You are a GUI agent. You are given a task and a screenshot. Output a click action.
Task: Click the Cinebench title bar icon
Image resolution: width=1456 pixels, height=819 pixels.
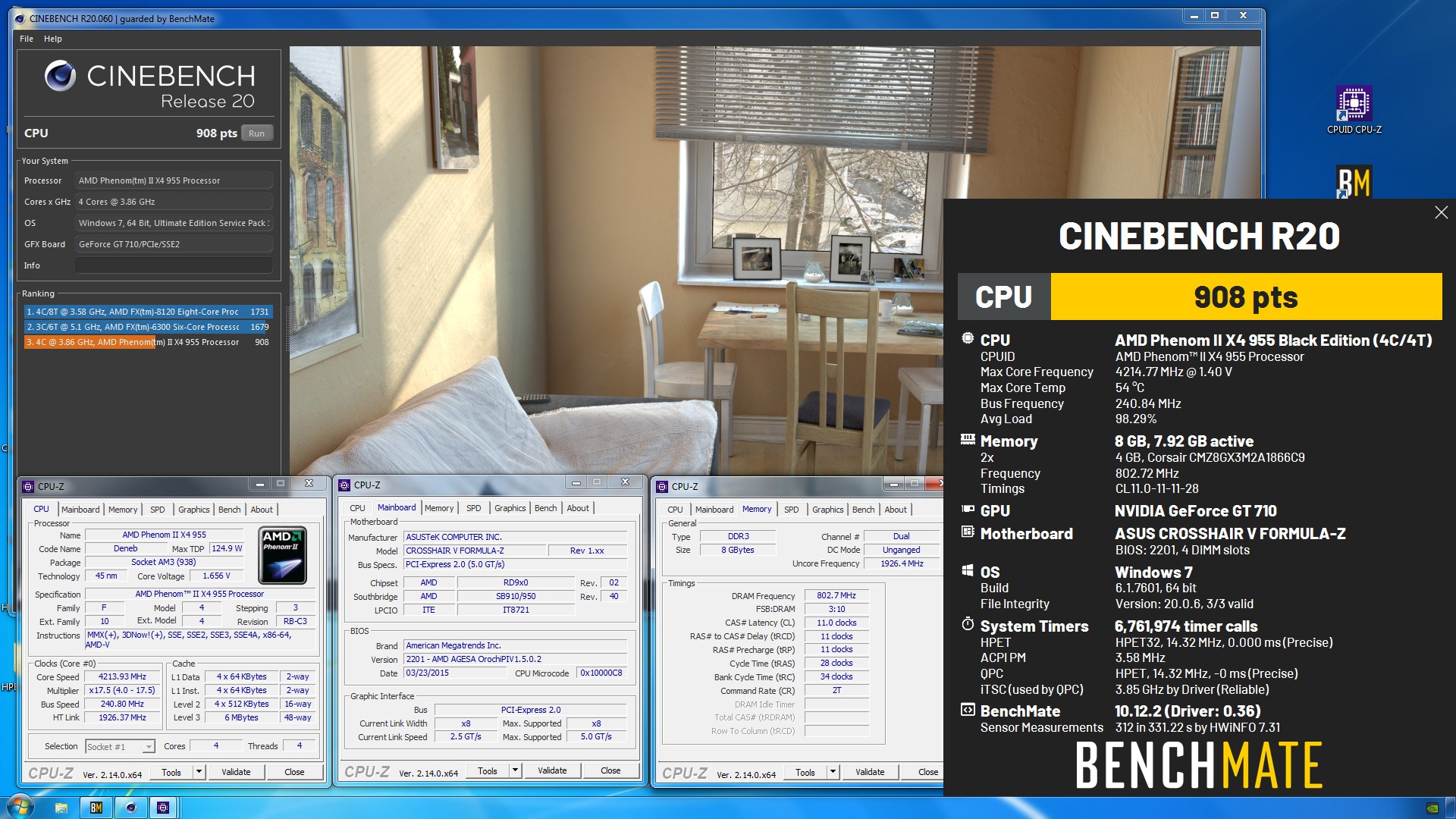pyautogui.click(x=20, y=19)
